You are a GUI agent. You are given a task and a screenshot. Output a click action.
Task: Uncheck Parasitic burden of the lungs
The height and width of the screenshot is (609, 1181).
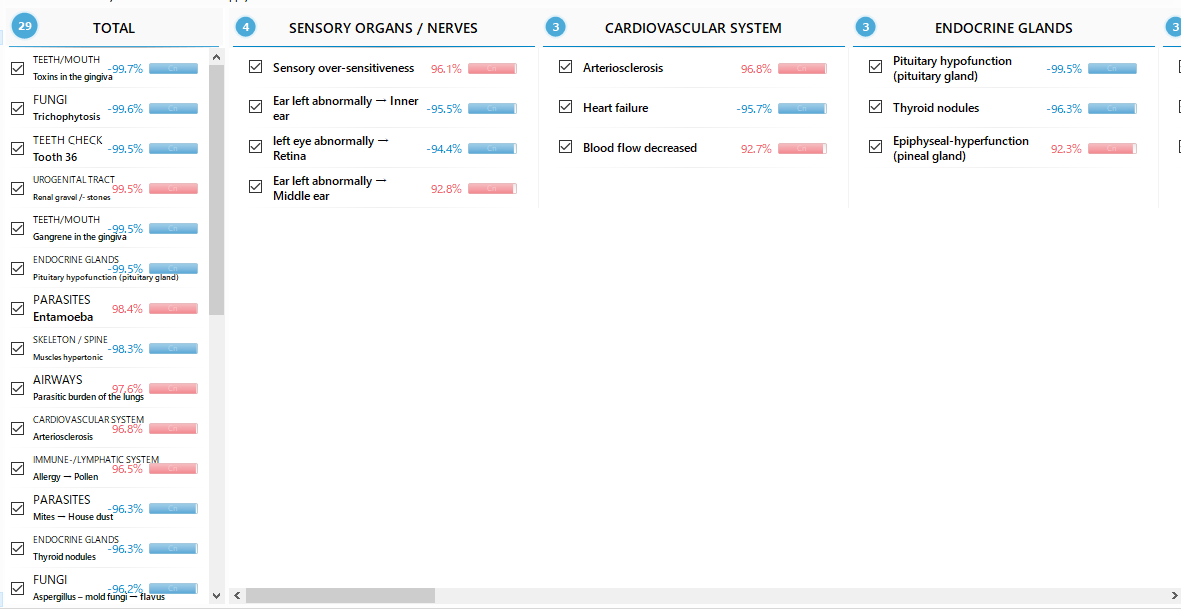[17, 388]
